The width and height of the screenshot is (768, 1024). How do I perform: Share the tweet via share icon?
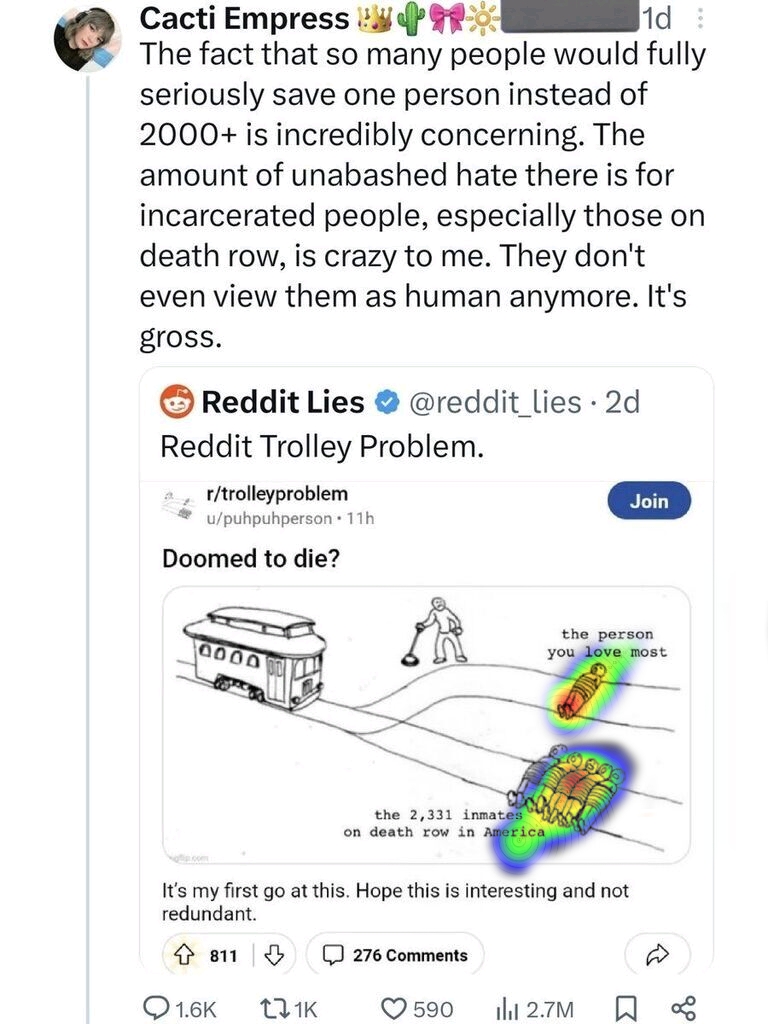coord(684,1009)
